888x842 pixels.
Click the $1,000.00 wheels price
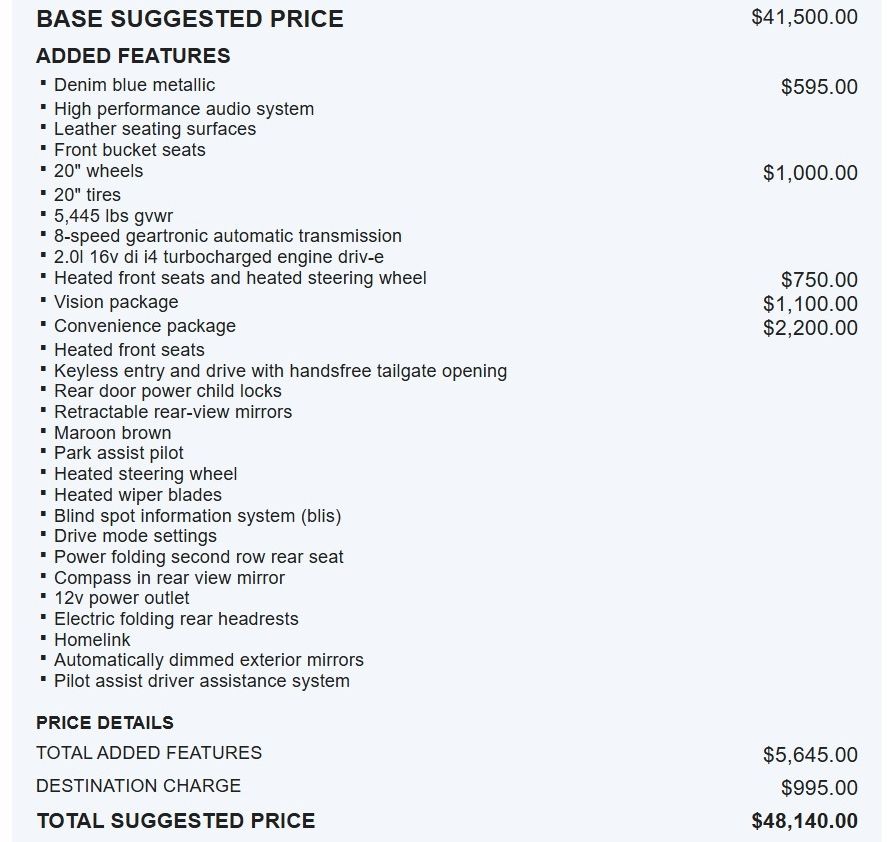(x=810, y=173)
